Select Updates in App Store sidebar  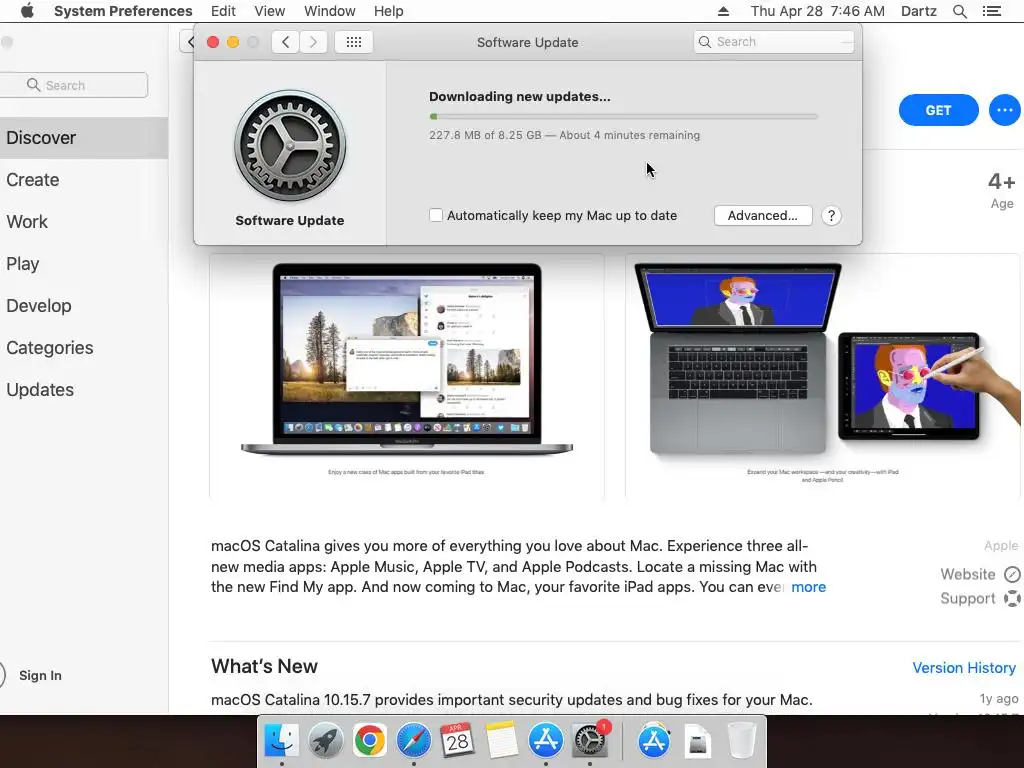coord(84,389)
